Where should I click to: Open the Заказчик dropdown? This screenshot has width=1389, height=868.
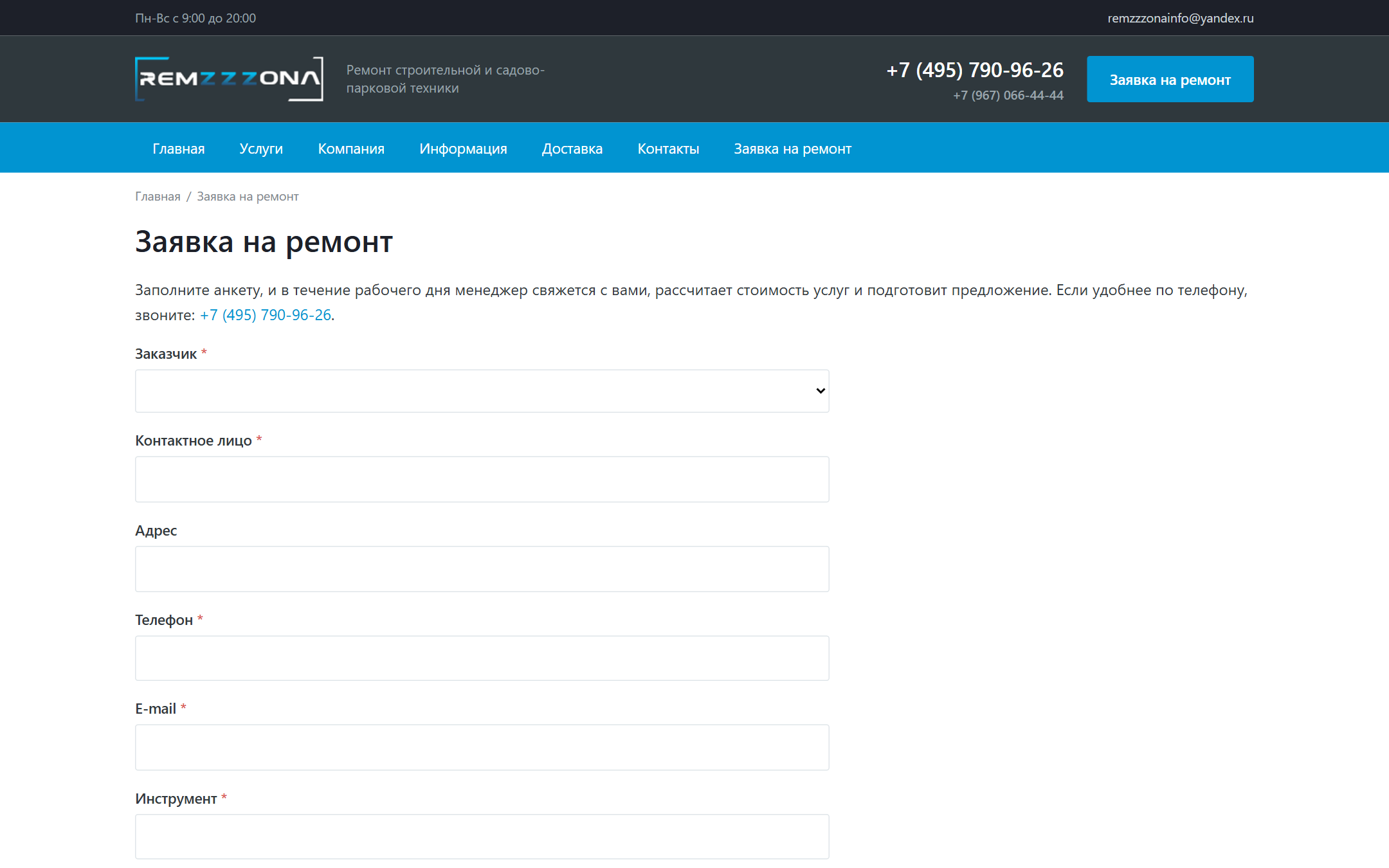(x=482, y=391)
